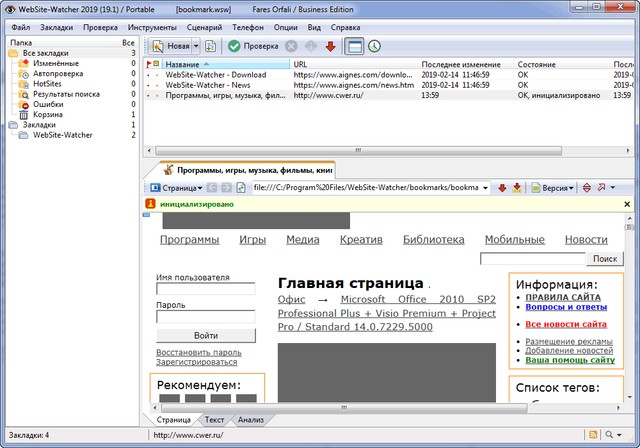Image resolution: width=640 pixels, height=448 pixels.
Task: Click the Имя пользователя input field
Action: tap(206, 290)
